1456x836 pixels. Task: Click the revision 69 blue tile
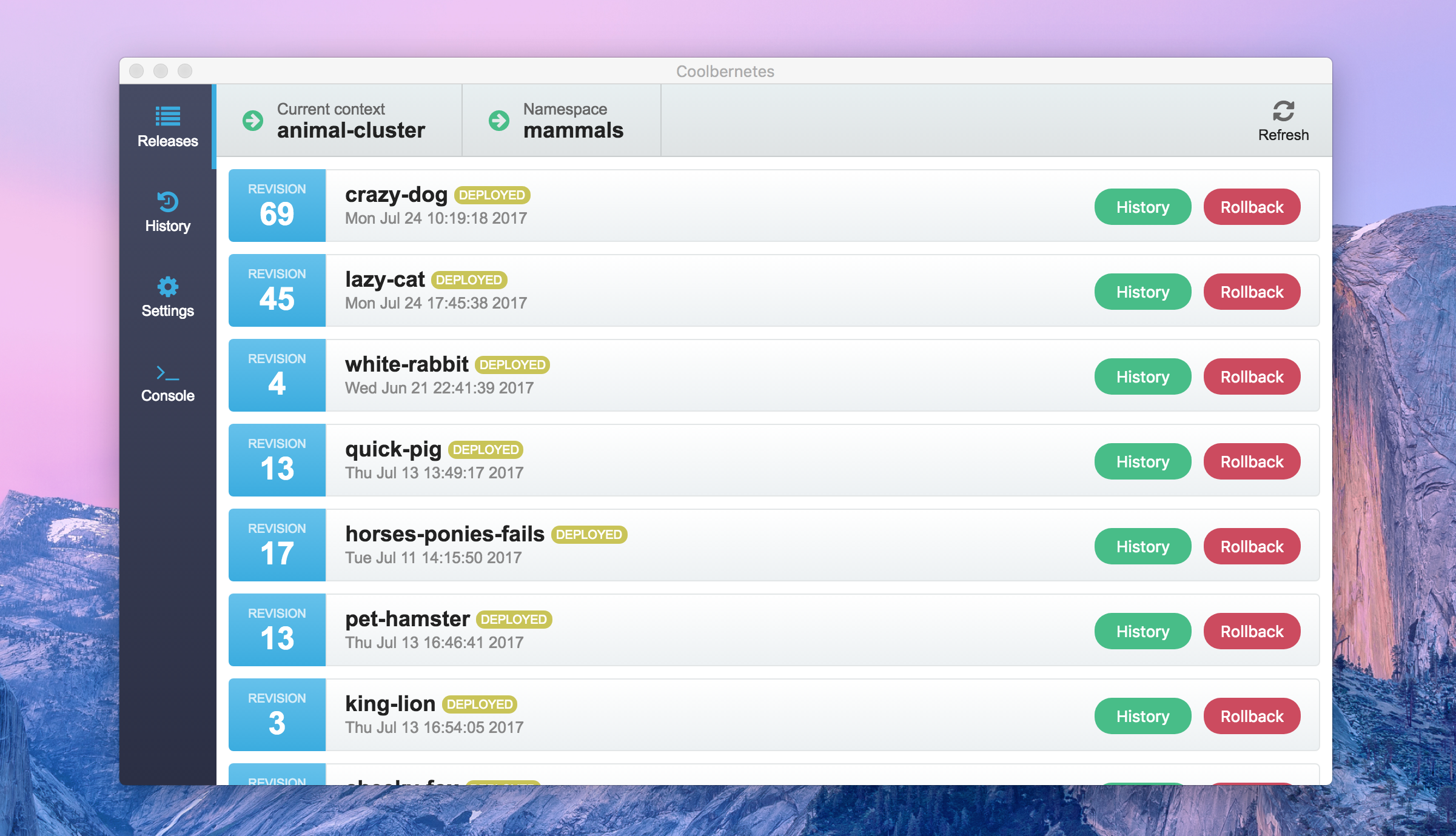[277, 206]
